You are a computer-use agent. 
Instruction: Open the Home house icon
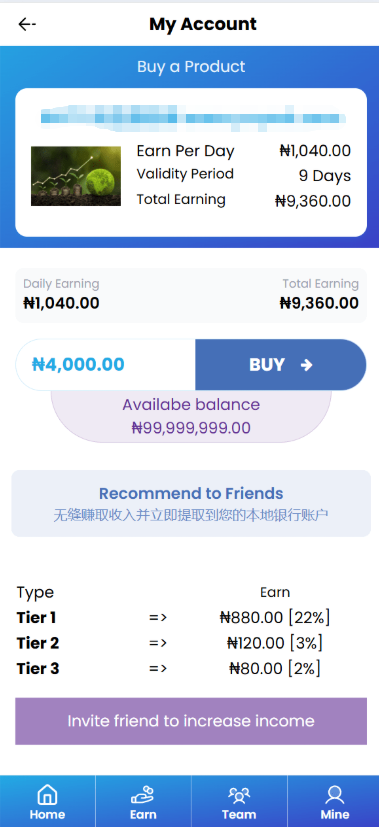pyautogui.click(x=47, y=794)
